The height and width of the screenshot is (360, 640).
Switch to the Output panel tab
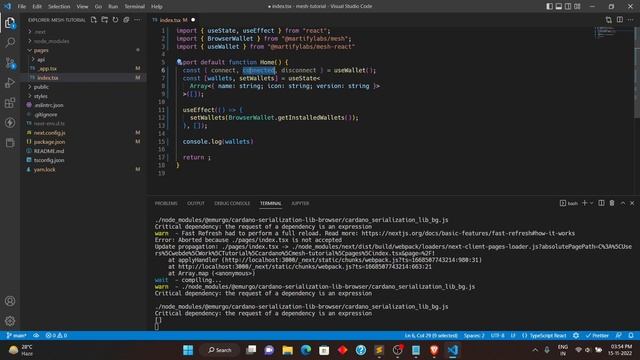(x=196, y=203)
